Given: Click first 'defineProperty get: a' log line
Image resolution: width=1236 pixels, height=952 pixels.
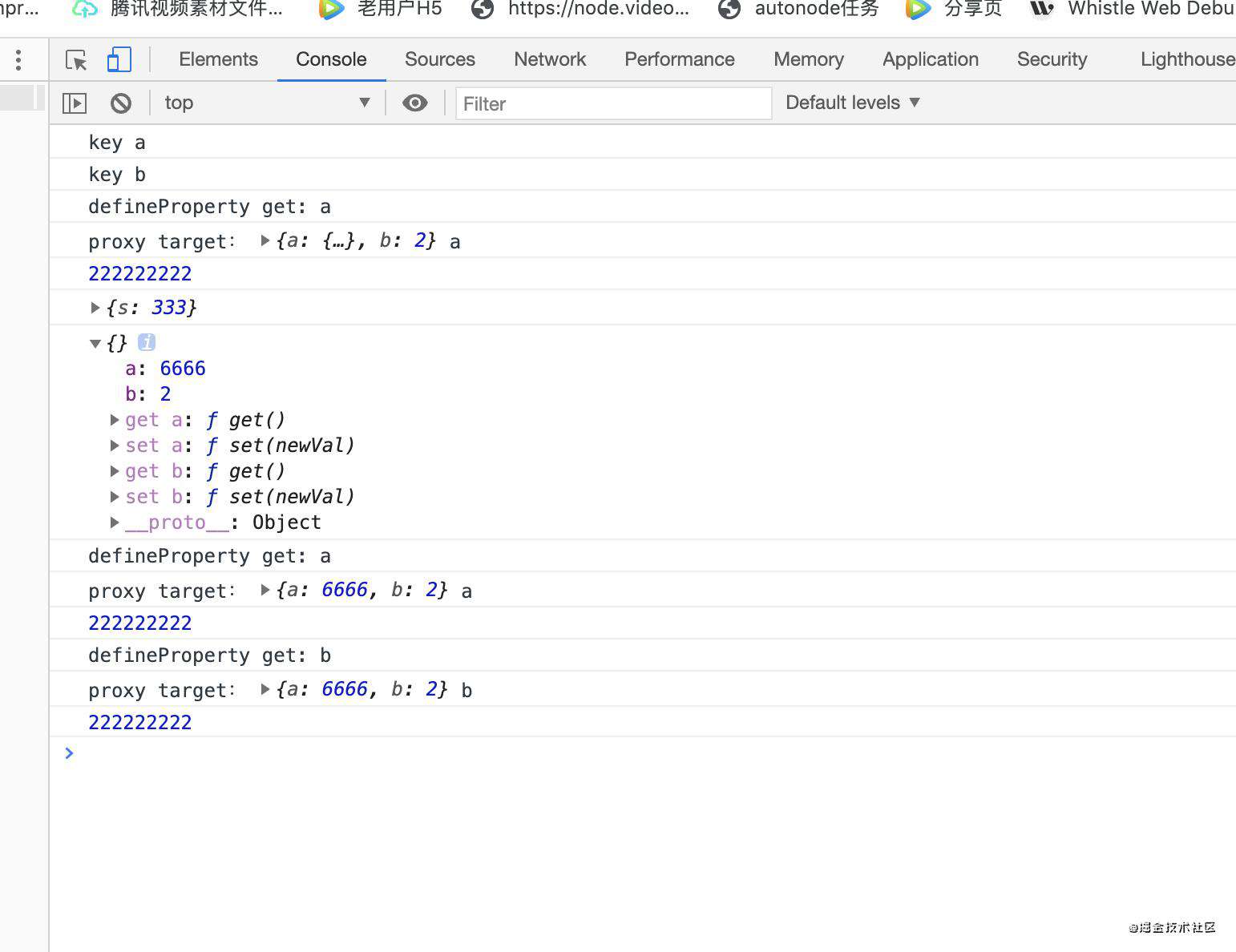Looking at the screenshot, I should coord(209,207).
